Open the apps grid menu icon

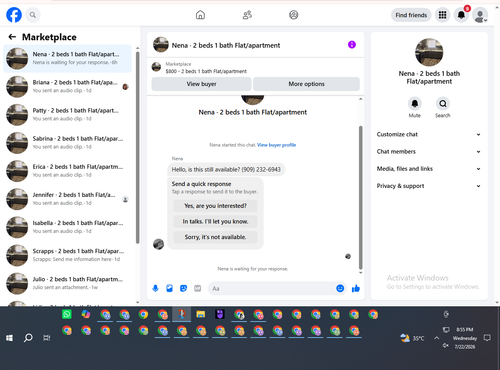click(442, 15)
